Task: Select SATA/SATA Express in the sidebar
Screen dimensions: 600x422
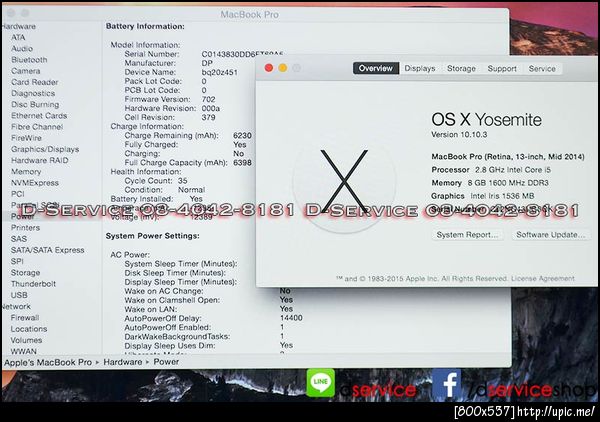Action: 47,250
